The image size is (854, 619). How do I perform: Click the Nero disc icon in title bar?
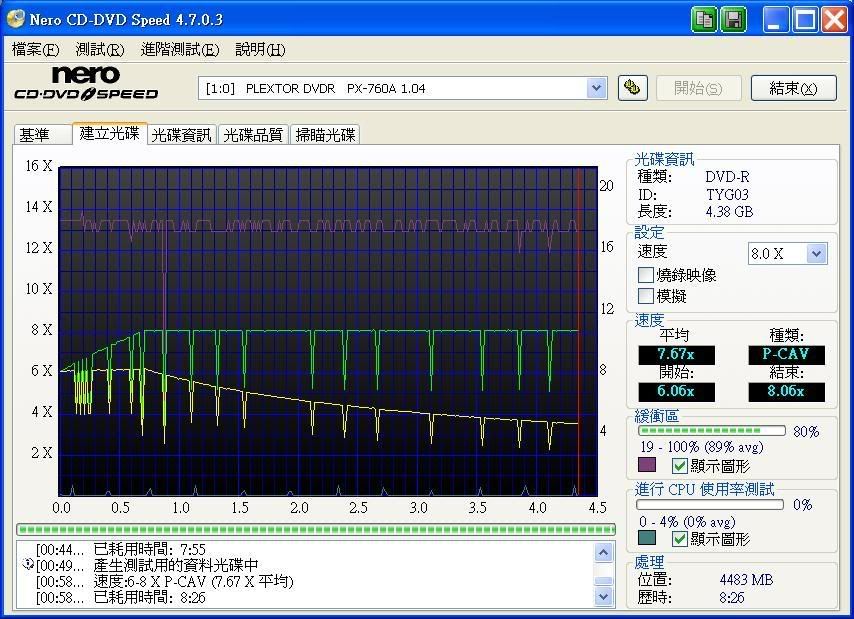coord(15,19)
